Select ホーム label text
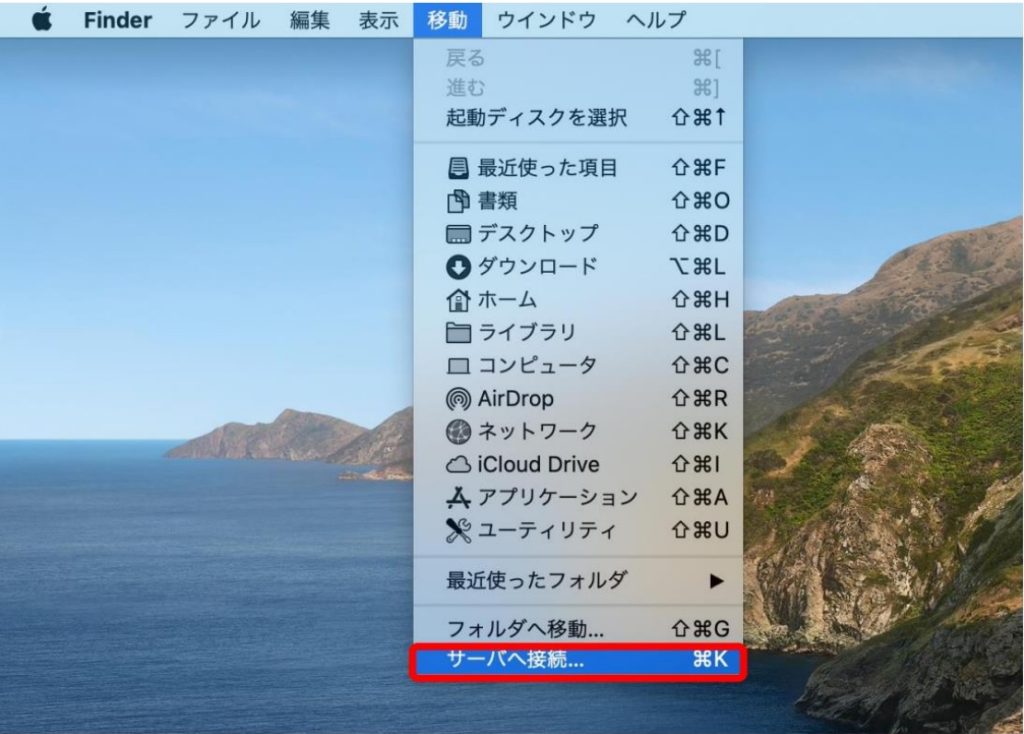Viewport: 1024px width, 734px height. click(507, 300)
